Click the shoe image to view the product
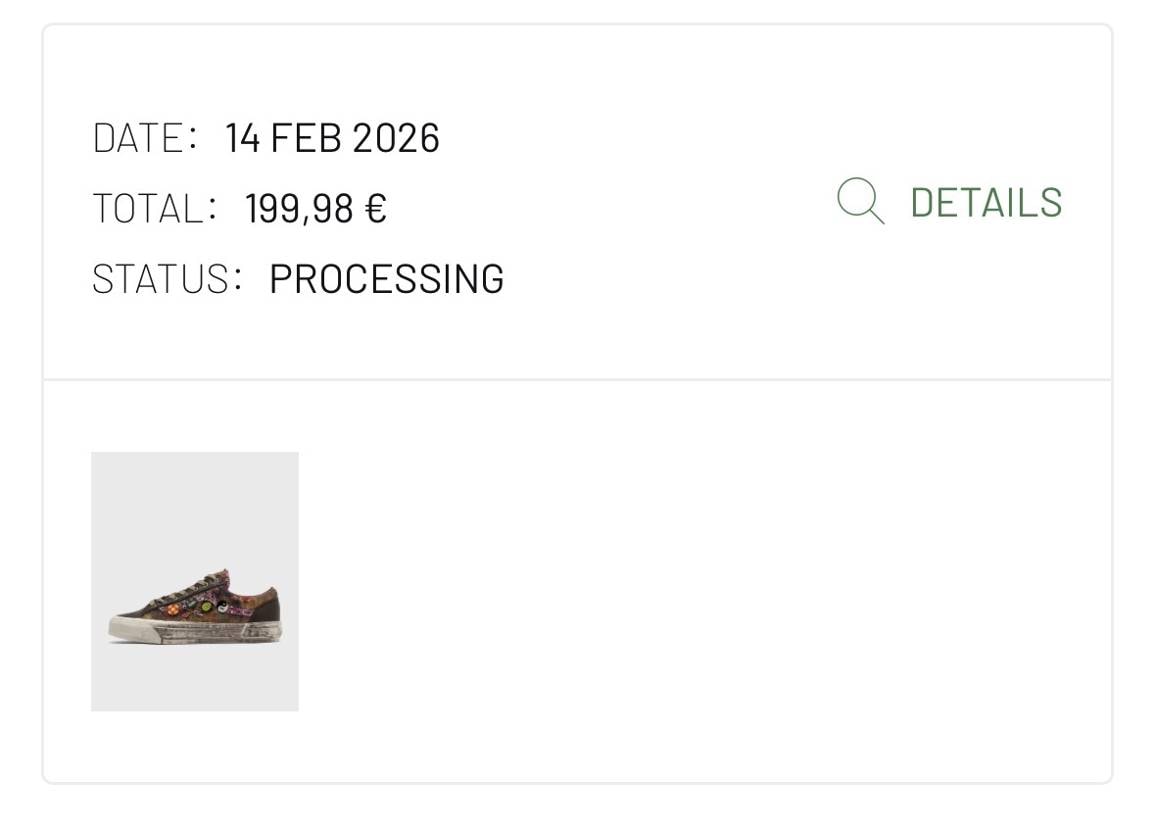 [x=194, y=581]
